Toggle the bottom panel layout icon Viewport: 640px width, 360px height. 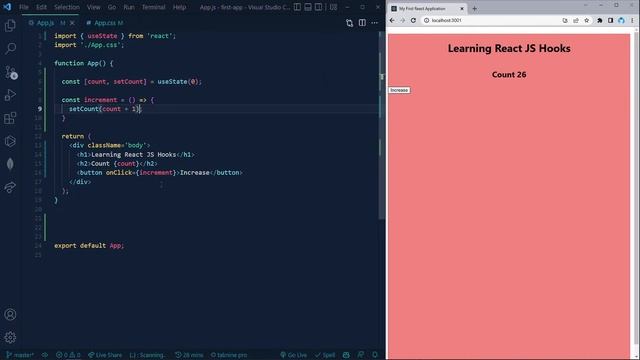pyautogui.click(x=308, y=7)
